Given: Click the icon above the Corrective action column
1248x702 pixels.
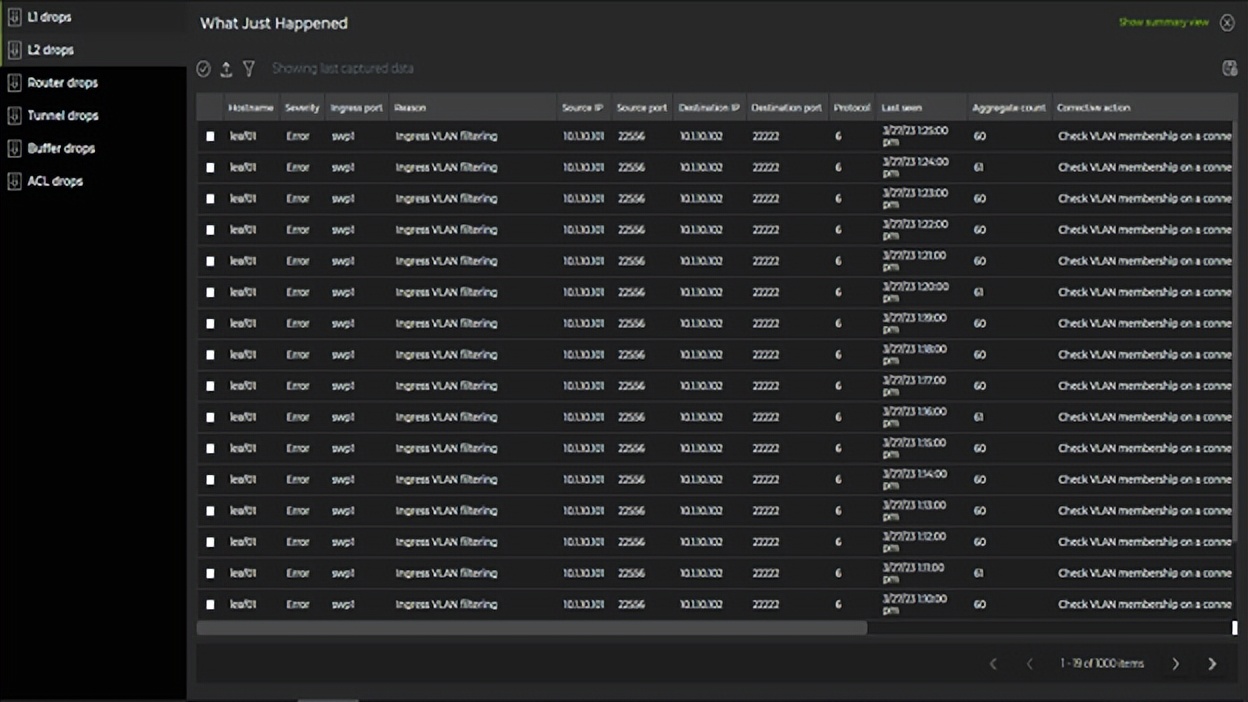Looking at the screenshot, I should tap(1229, 68).
